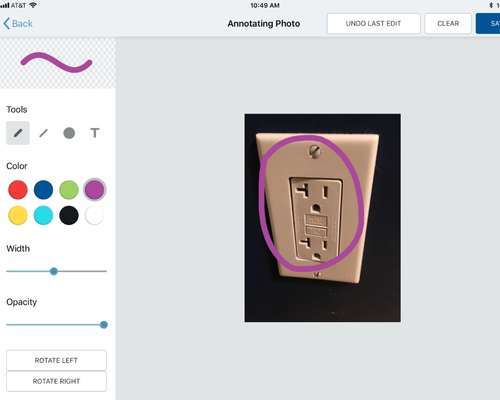Select the red color swatch
Viewport: 500px width, 400px height.
click(18, 190)
